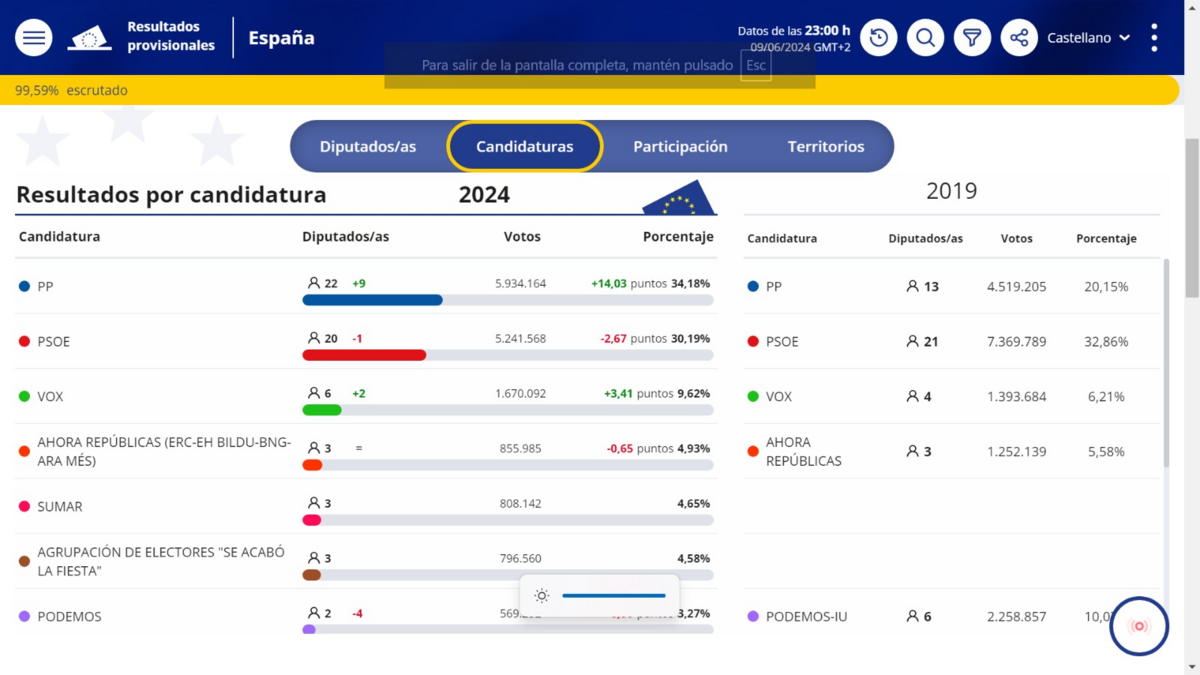Click the PODEMOS-IU seats person icon

point(912,616)
